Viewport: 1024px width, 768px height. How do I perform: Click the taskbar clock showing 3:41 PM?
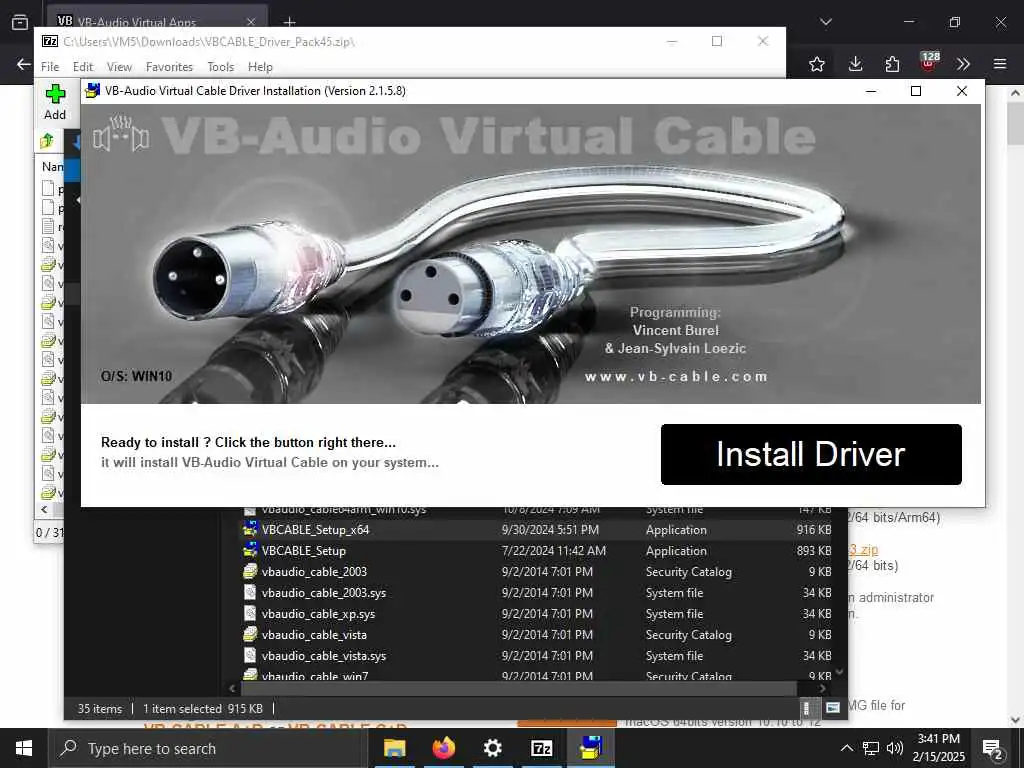938,748
